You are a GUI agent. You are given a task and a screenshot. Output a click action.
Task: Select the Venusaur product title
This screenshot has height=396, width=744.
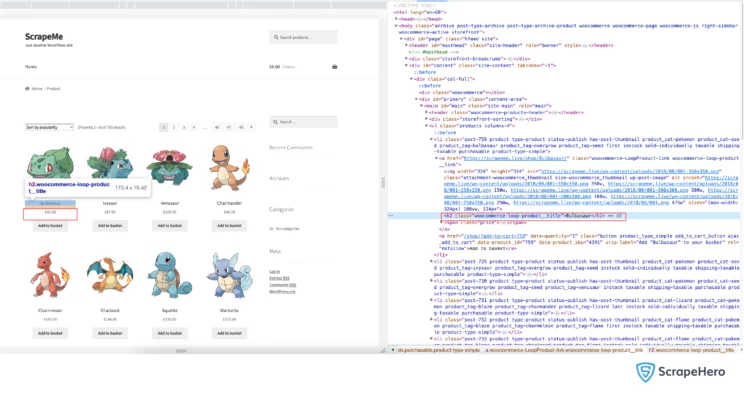[169, 203]
